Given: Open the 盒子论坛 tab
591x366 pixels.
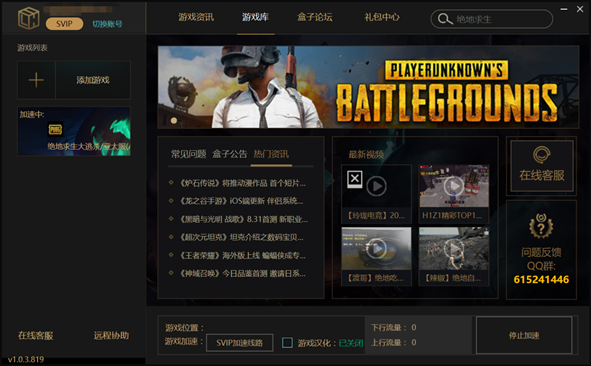Looking at the screenshot, I should [x=315, y=17].
